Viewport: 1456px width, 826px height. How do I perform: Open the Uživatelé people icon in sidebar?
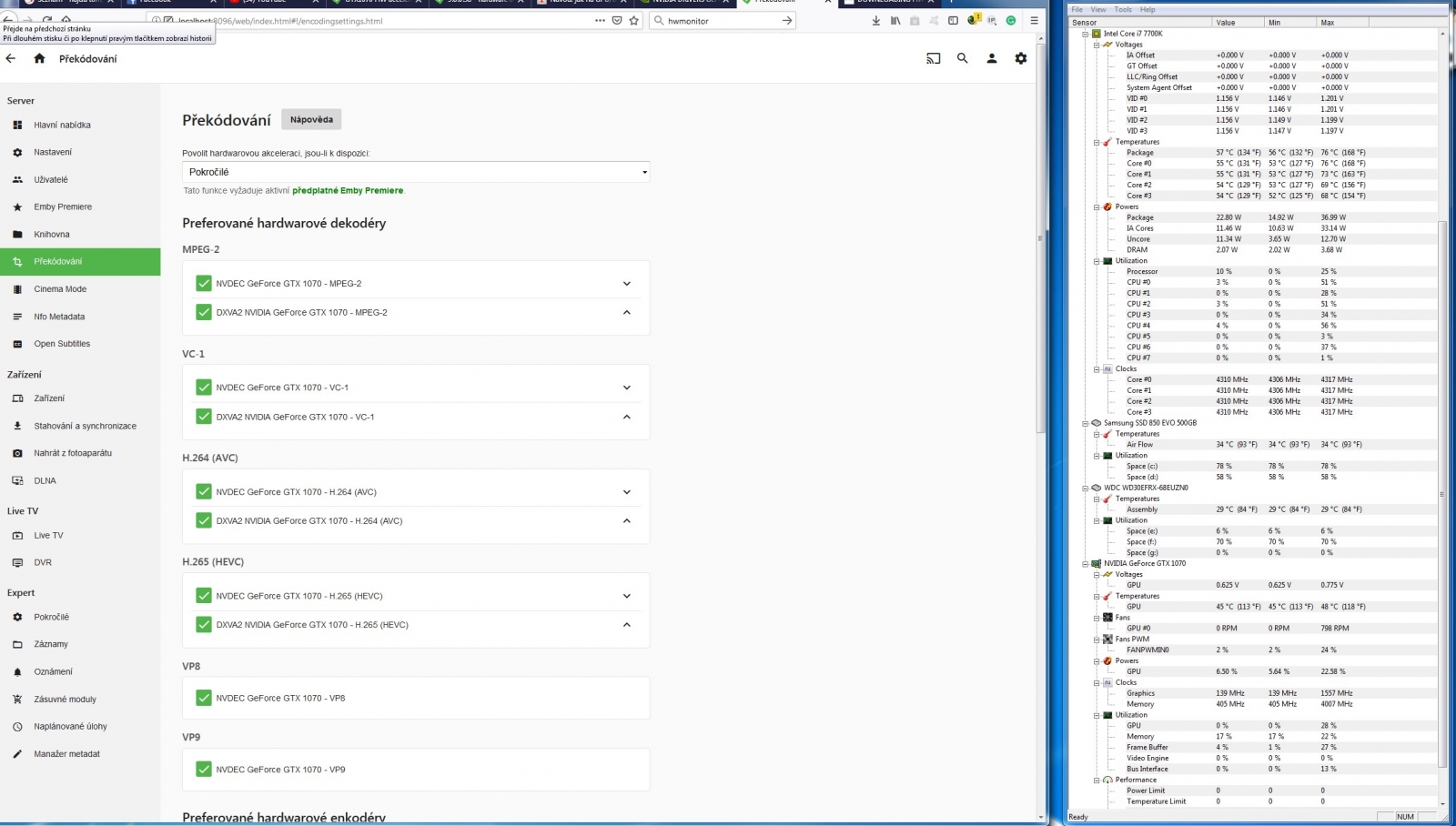17,179
